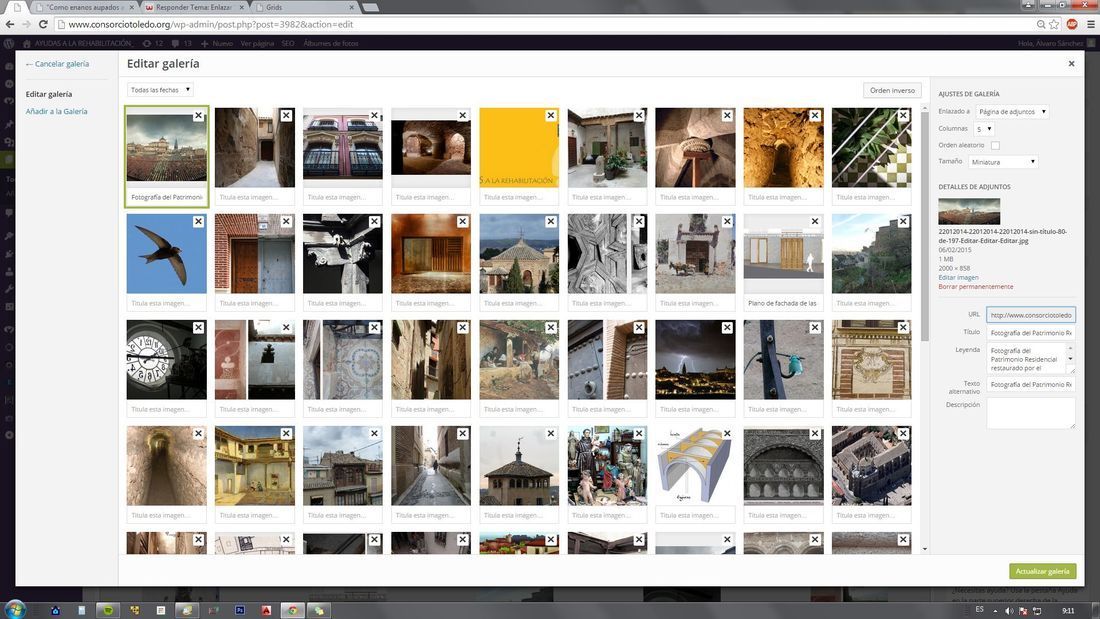This screenshot has width=1100, height=619.
Task: Change the 'Columnas' dropdown value
Action: click(984, 129)
